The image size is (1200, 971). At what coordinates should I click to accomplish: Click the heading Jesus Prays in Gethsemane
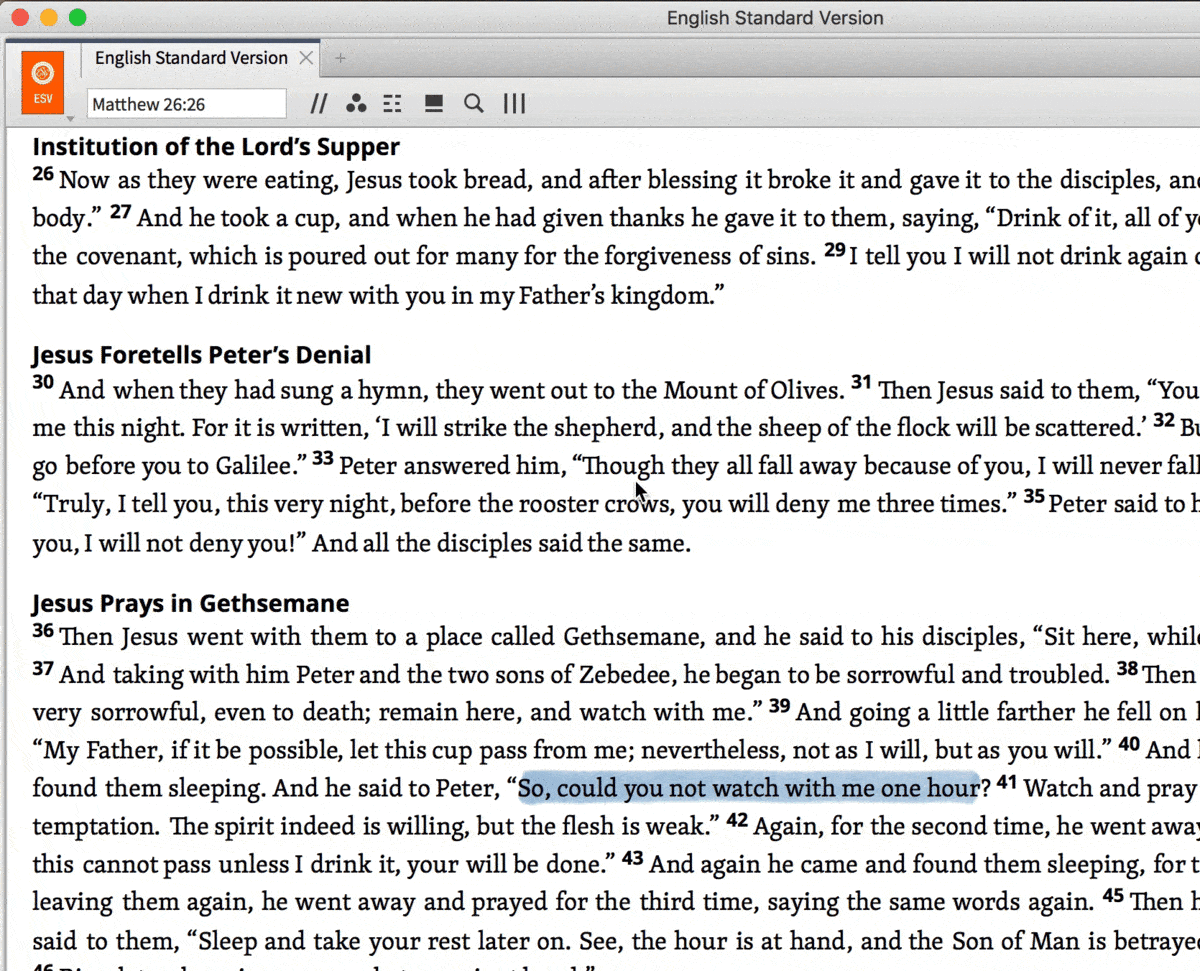click(x=191, y=604)
